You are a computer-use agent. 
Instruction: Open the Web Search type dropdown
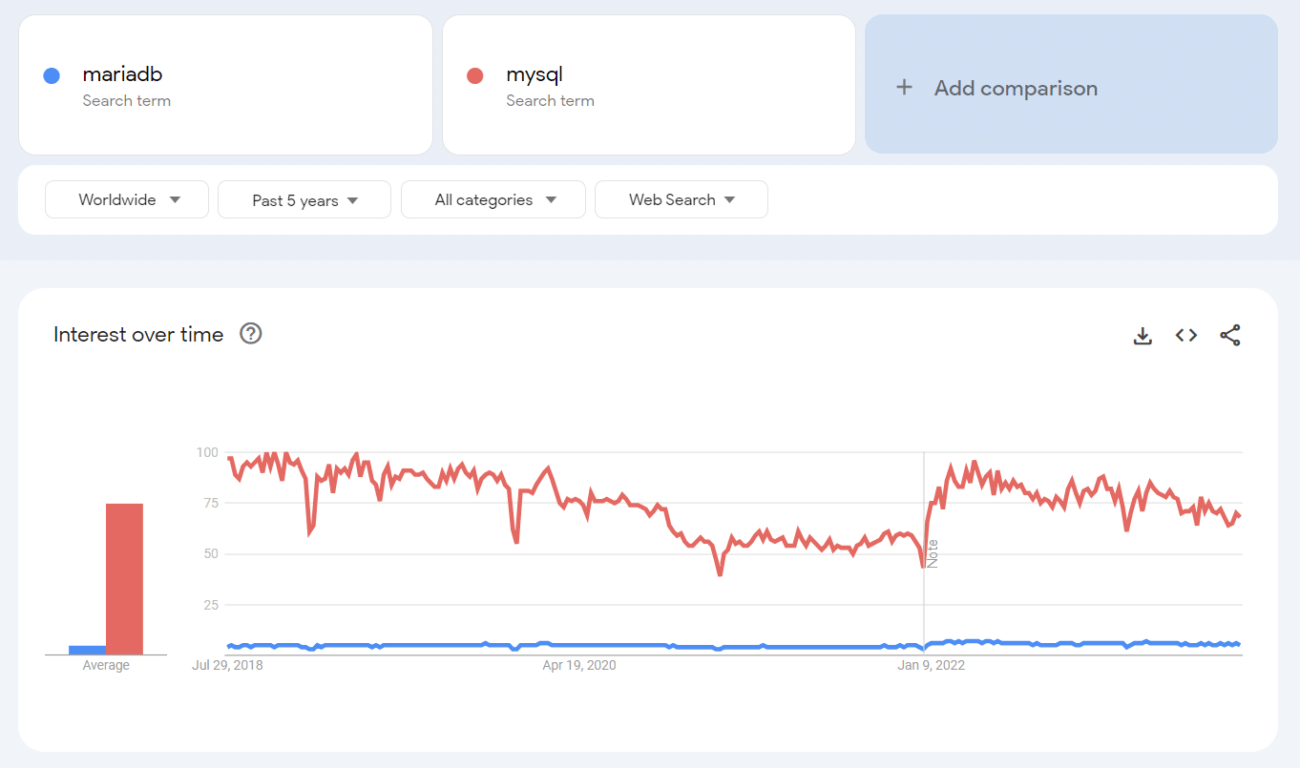681,199
